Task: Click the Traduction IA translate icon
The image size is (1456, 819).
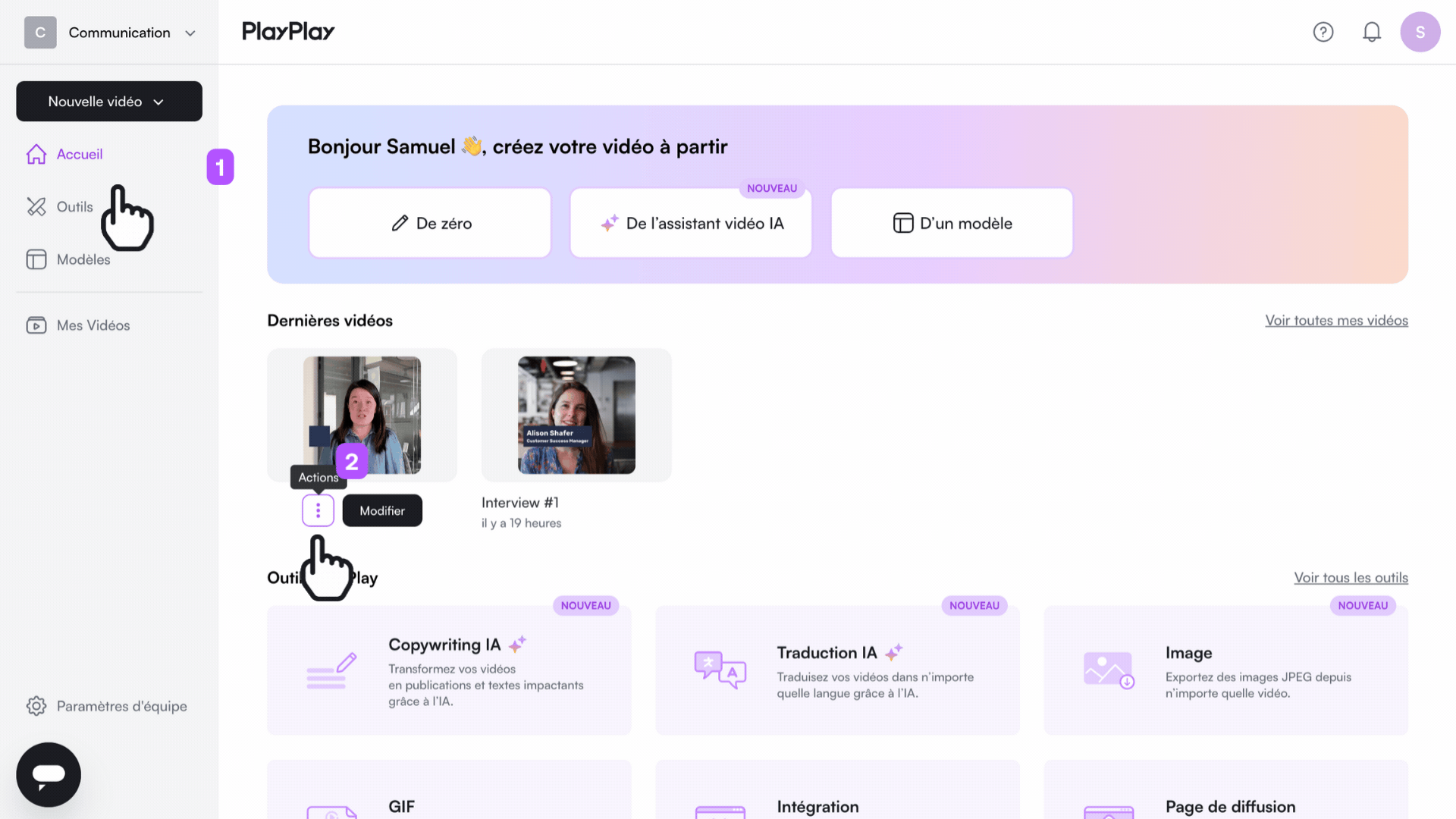Action: [x=720, y=670]
